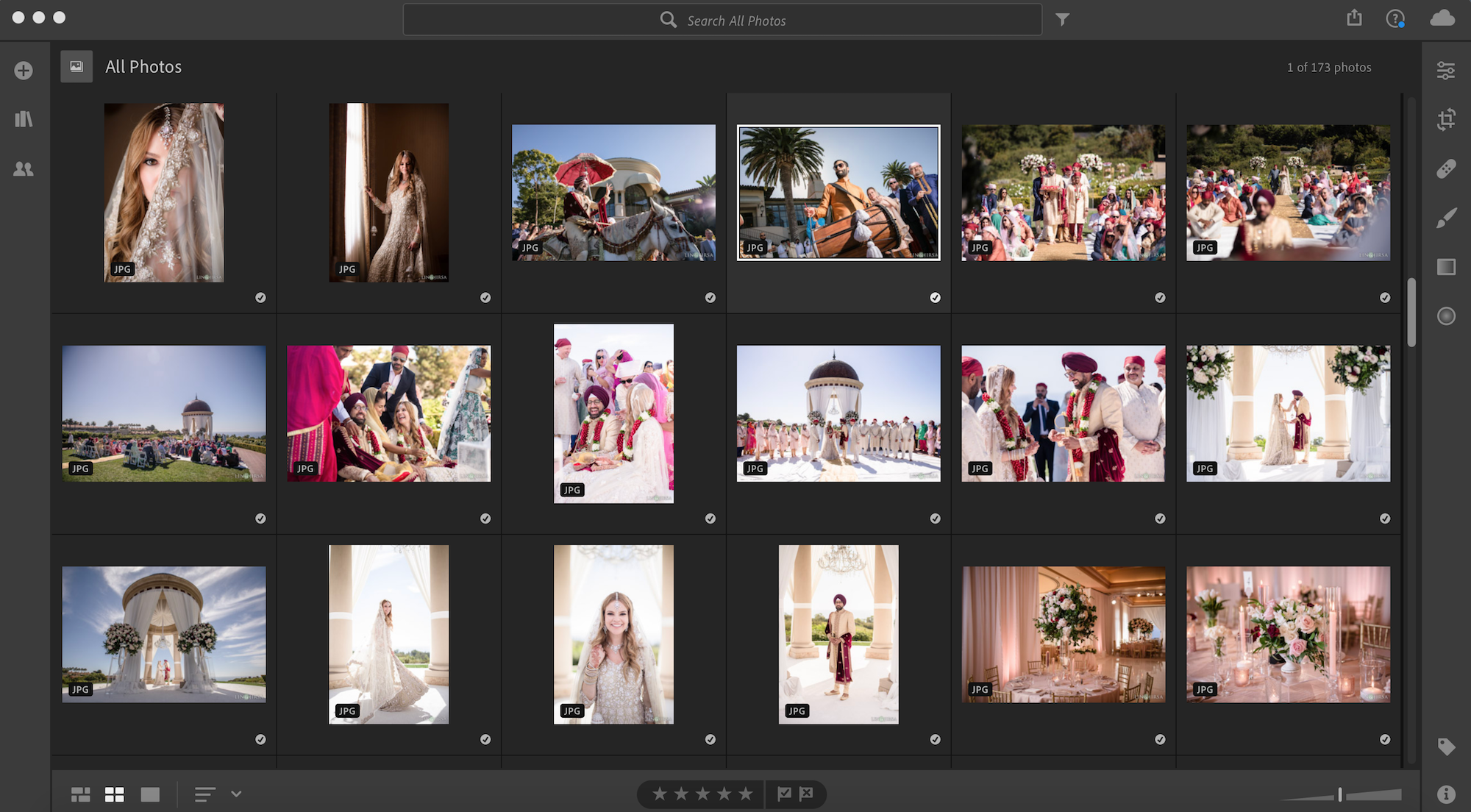Select the Crop & Rotate tool
Screen dimensions: 1471x812
click(1446, 118)
